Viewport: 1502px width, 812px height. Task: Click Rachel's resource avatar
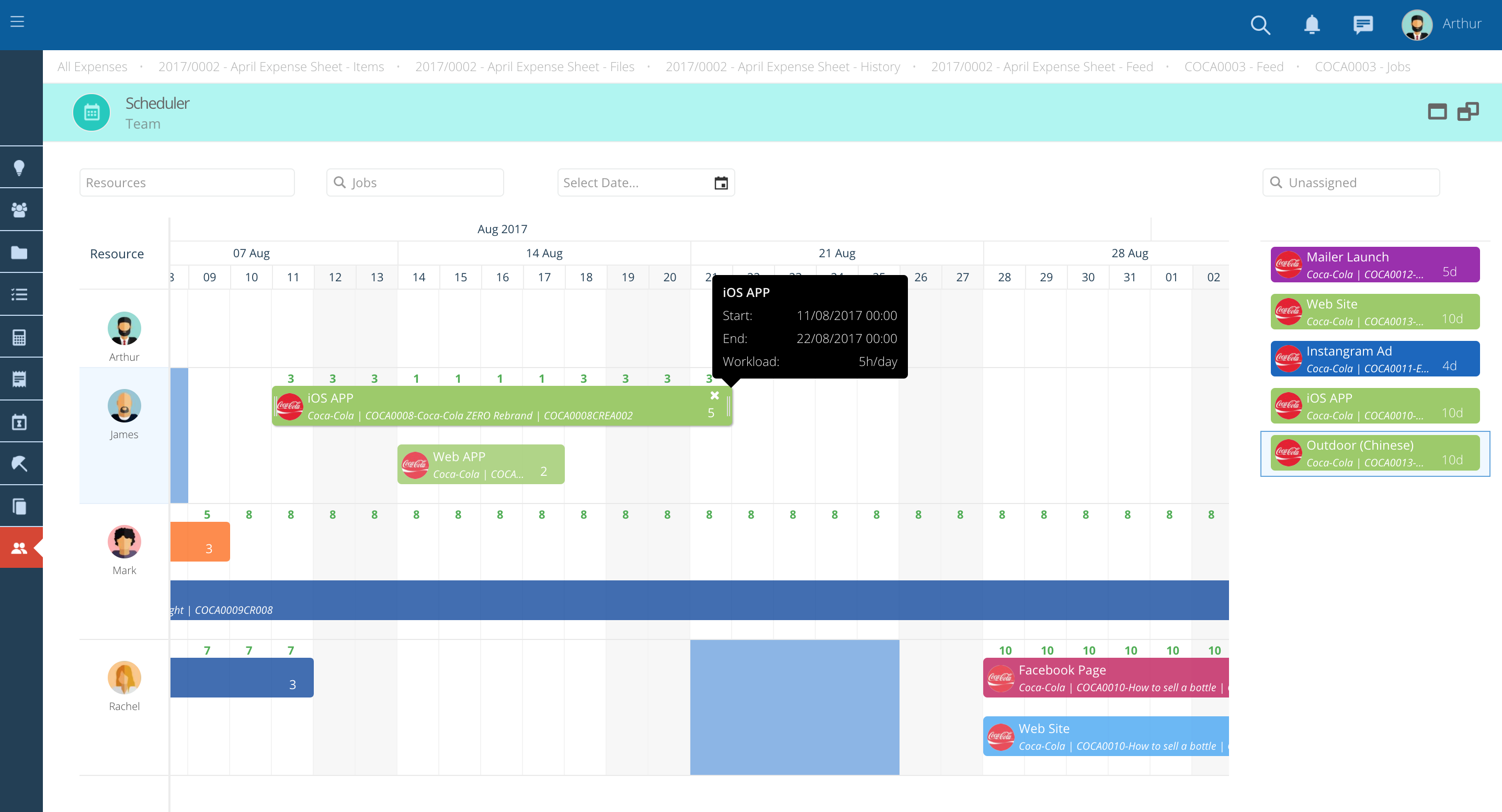coord(124,677)
